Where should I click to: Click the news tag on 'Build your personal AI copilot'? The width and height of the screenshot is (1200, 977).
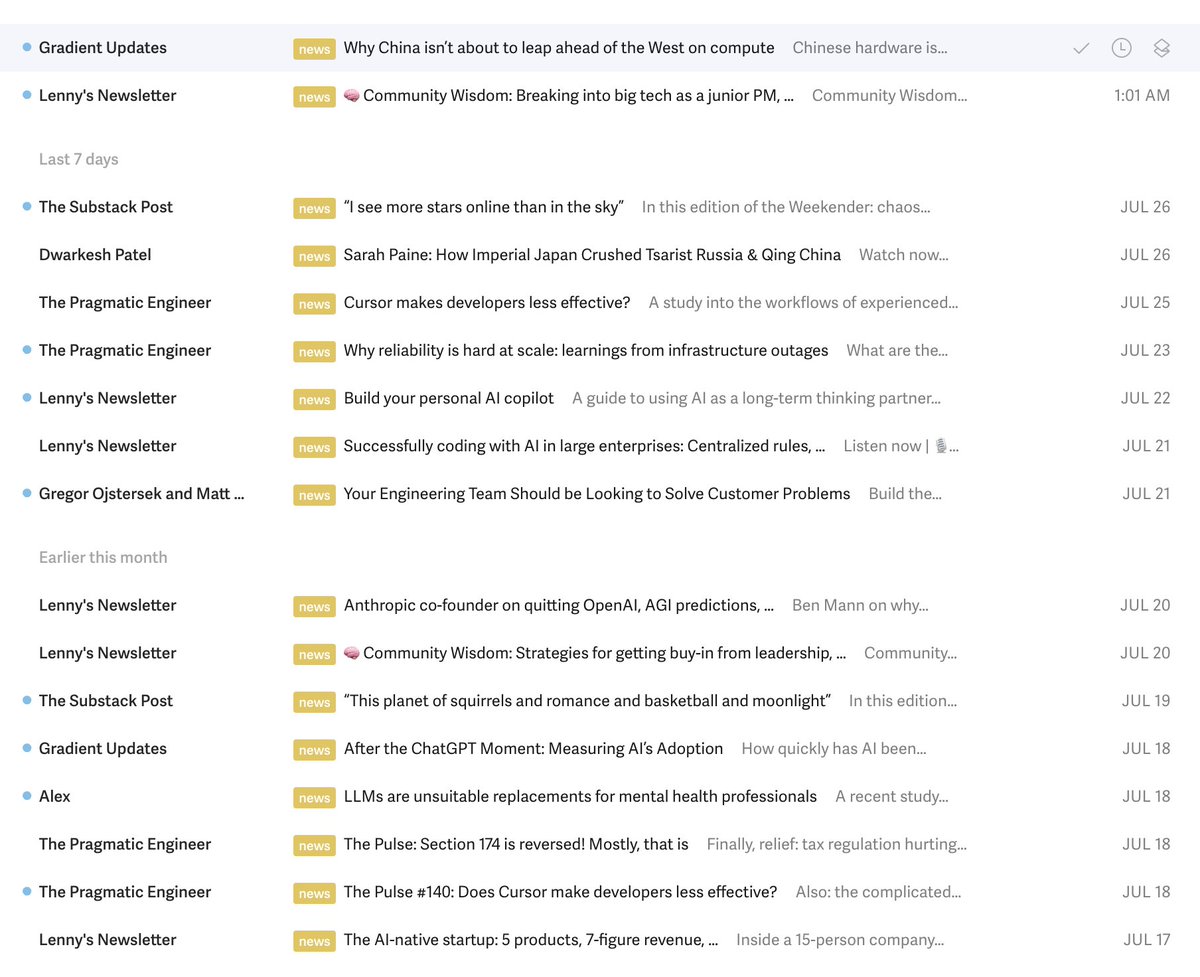point(314,399)
